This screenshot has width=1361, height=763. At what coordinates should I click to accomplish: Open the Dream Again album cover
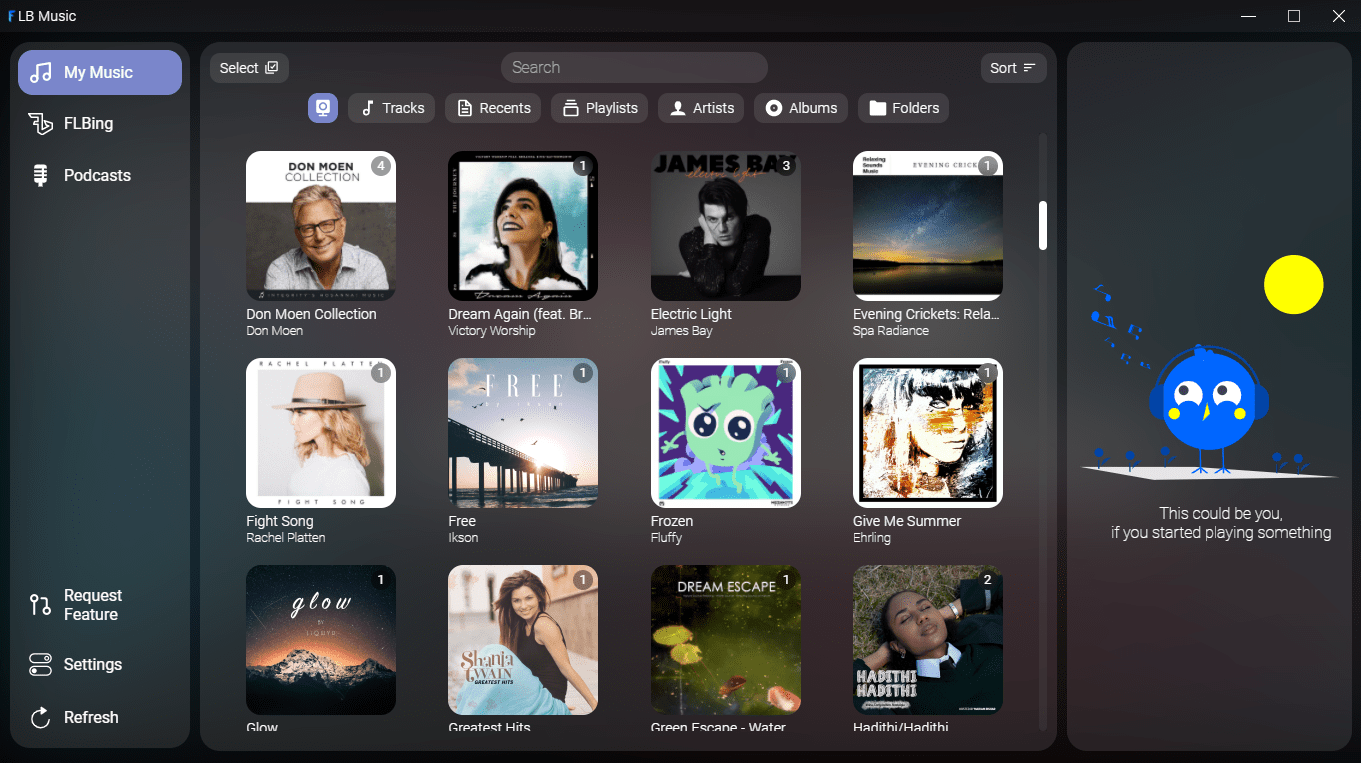523,226
